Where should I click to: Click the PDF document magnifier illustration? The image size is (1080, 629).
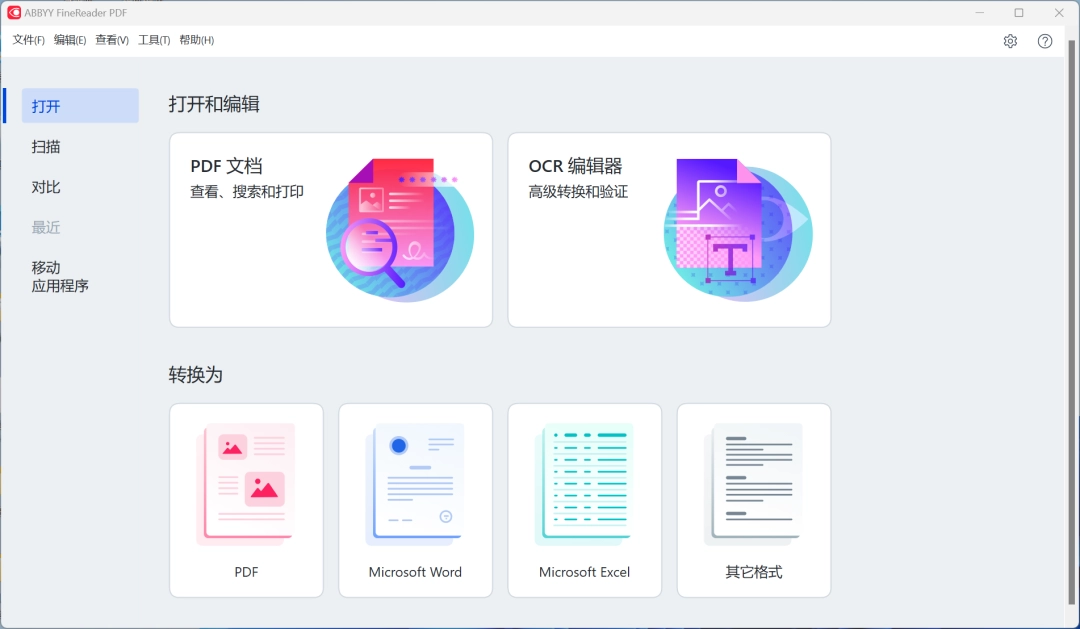click(399, 229)
